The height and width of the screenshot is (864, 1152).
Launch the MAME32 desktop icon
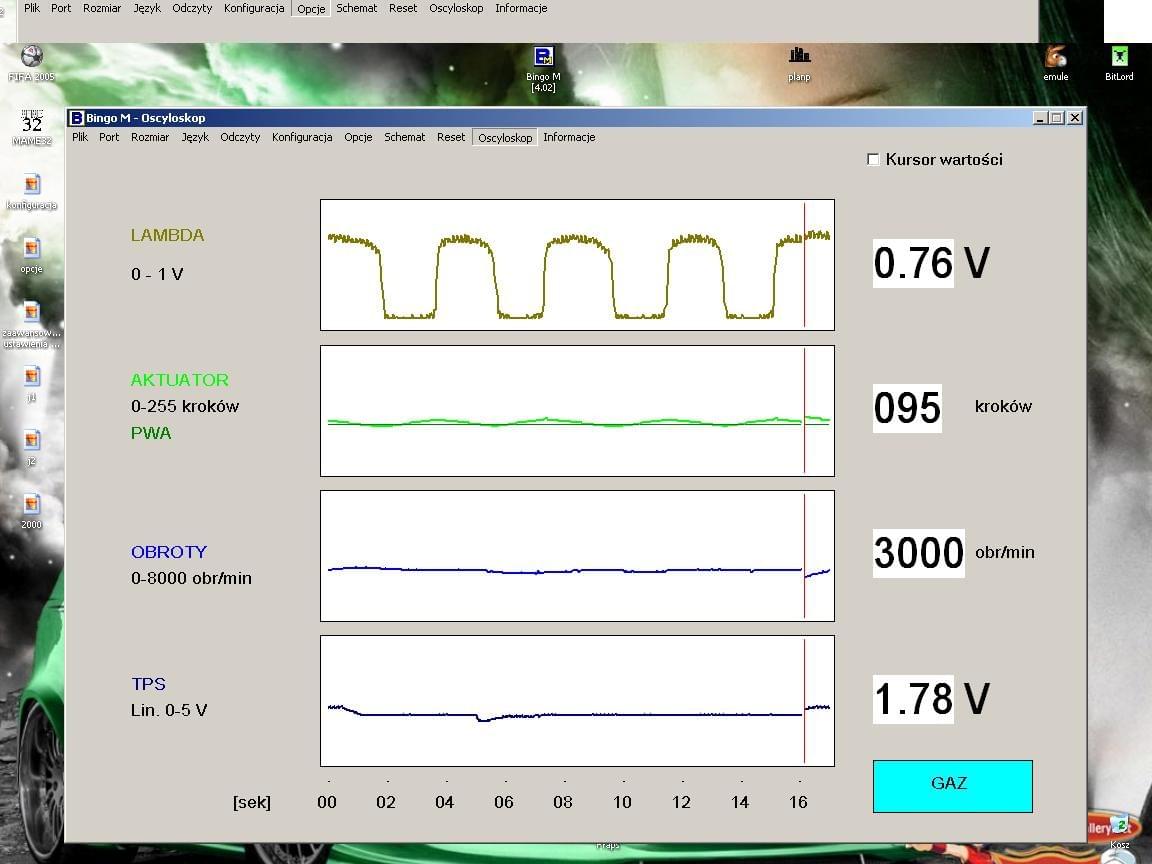32,123
